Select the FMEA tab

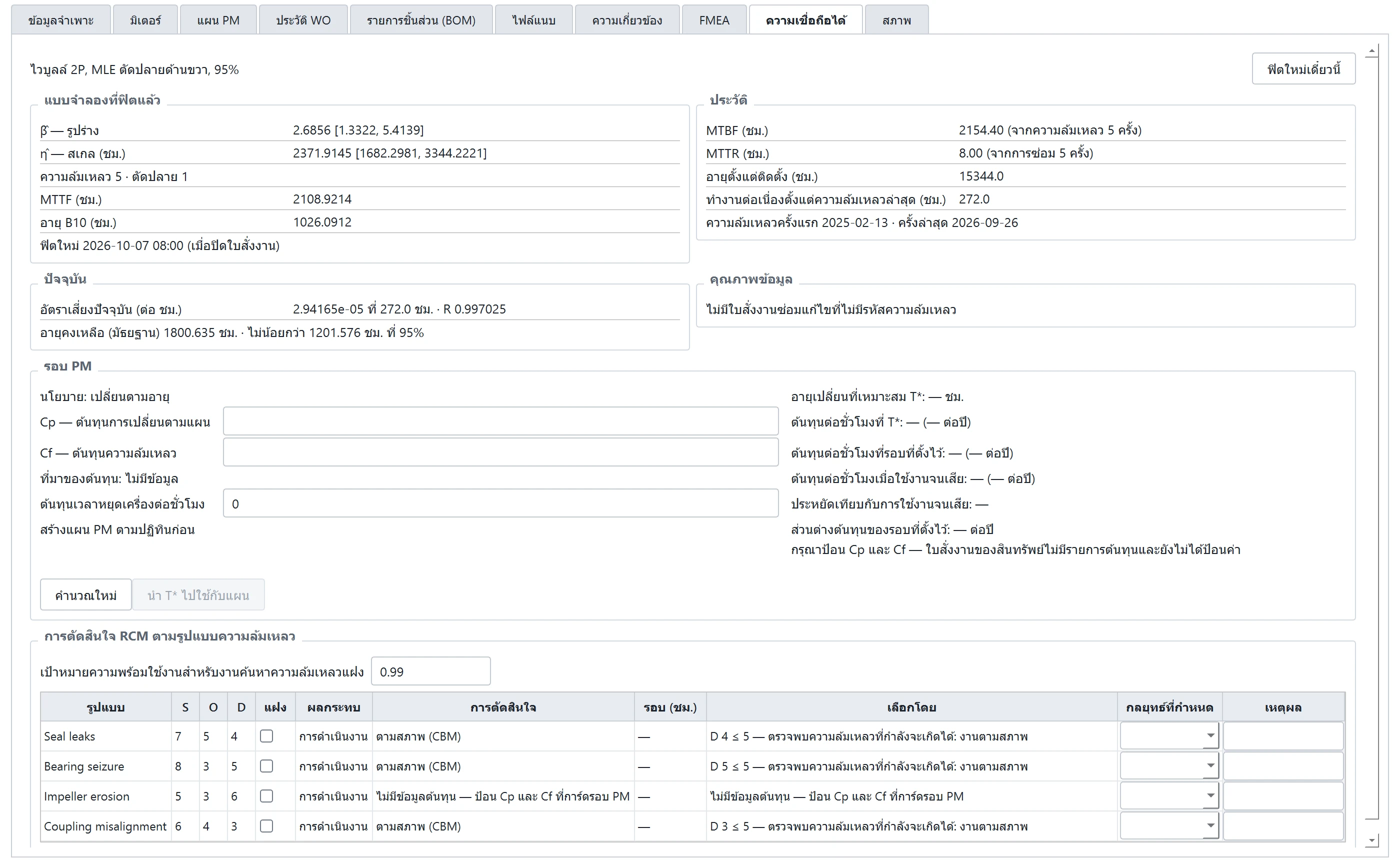pyautogui.click(x=714, y=20)
